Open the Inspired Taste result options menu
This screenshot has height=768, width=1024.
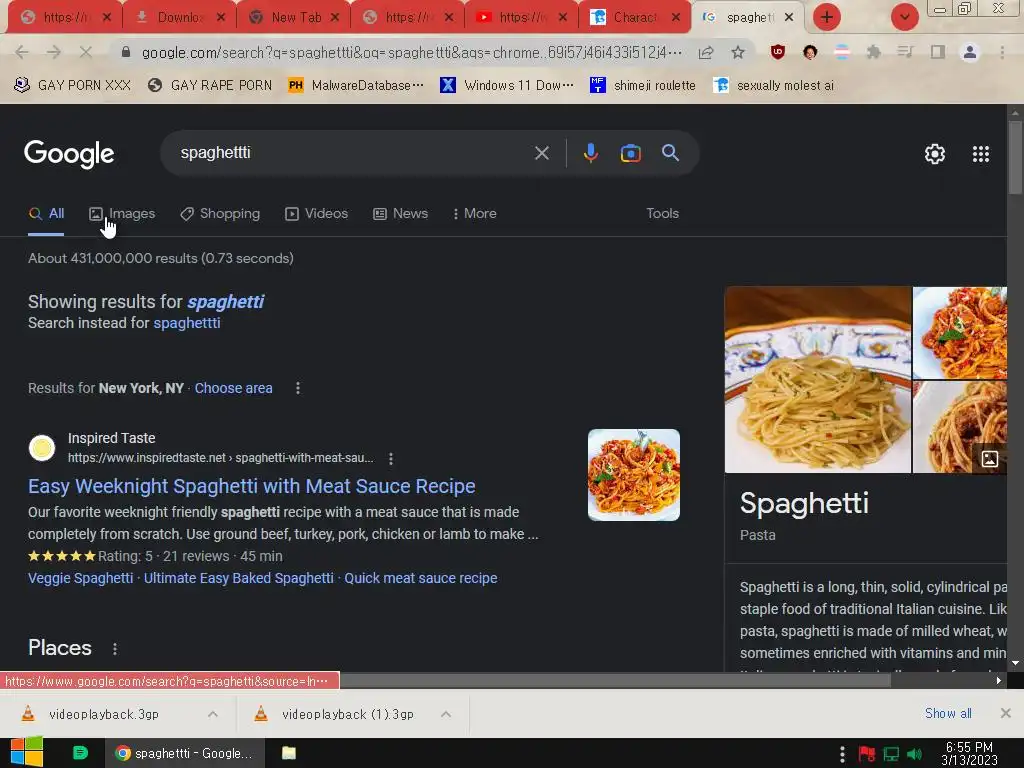click(391, 458)
